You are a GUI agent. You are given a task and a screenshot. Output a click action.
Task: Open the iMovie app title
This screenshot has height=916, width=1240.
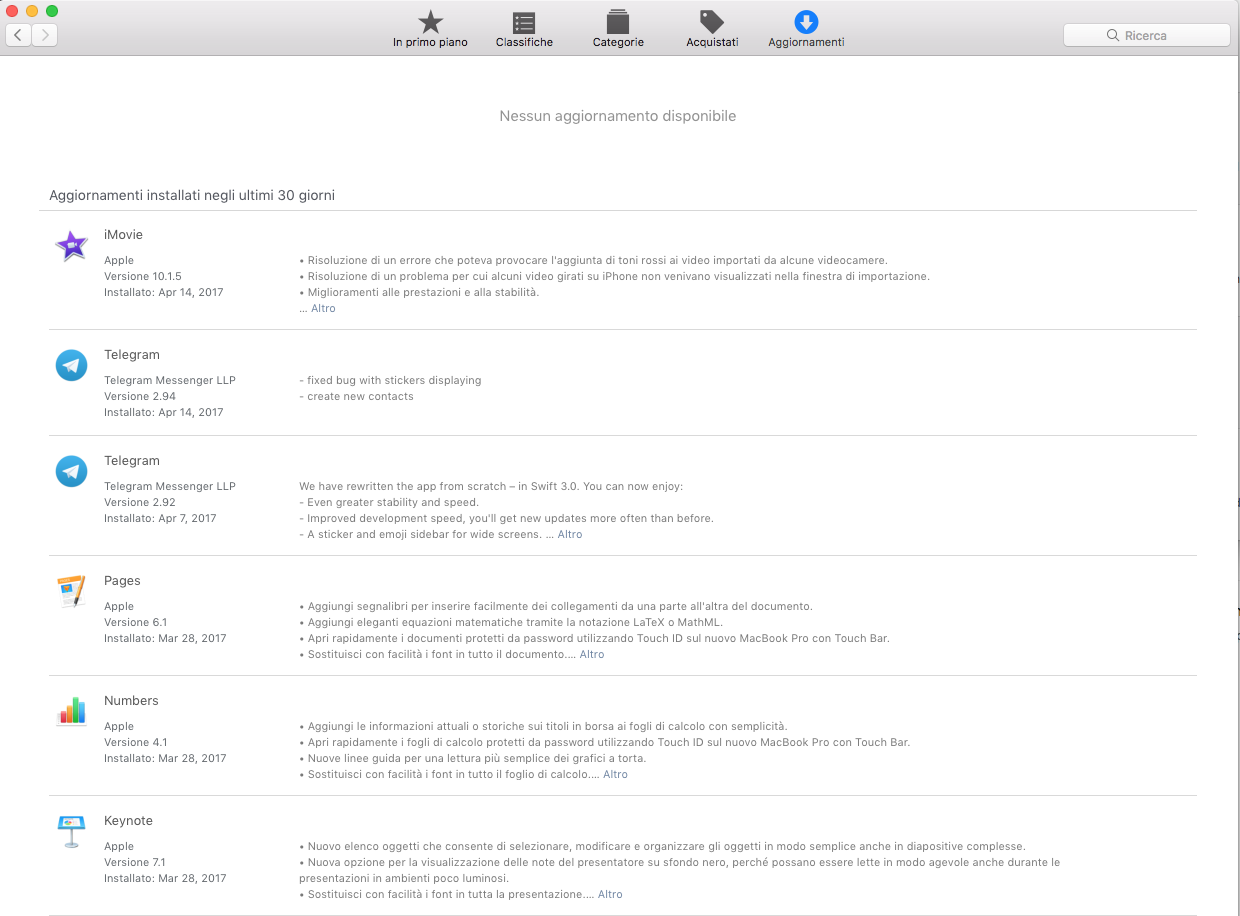(x=123, y=235)
